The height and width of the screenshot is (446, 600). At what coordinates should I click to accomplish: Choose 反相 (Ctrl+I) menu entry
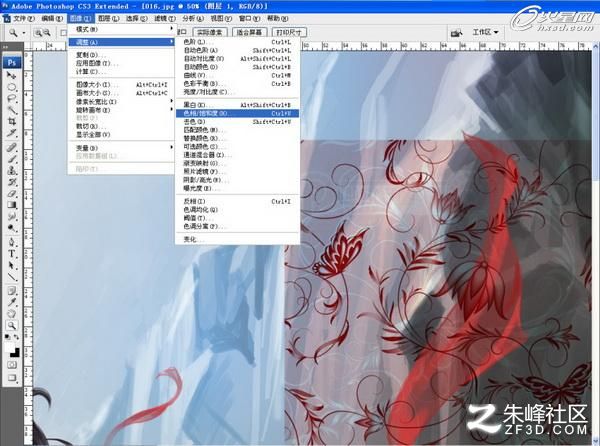click(x=237, y=201)
